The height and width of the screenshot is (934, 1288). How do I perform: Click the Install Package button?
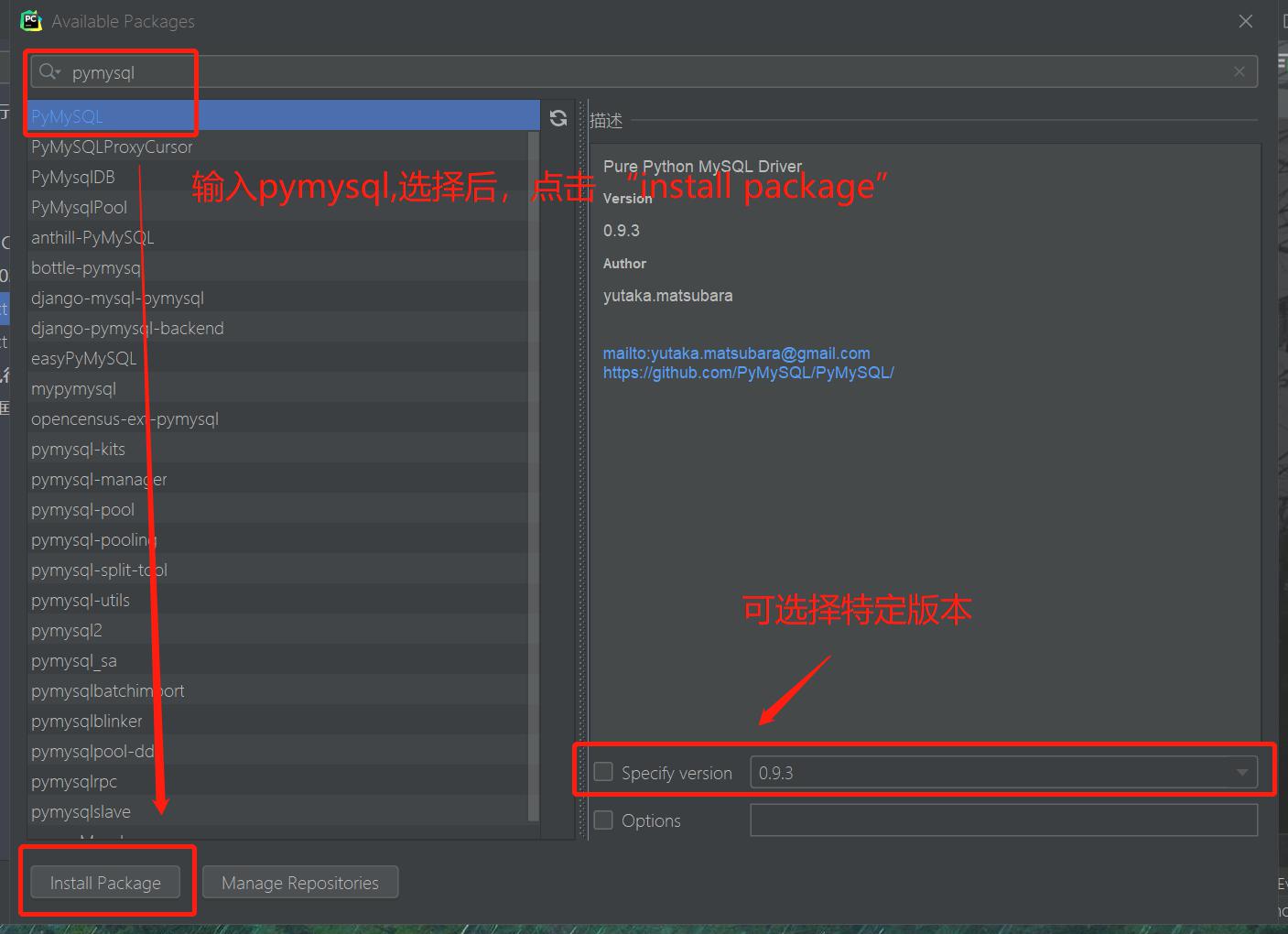pos(105,883)
